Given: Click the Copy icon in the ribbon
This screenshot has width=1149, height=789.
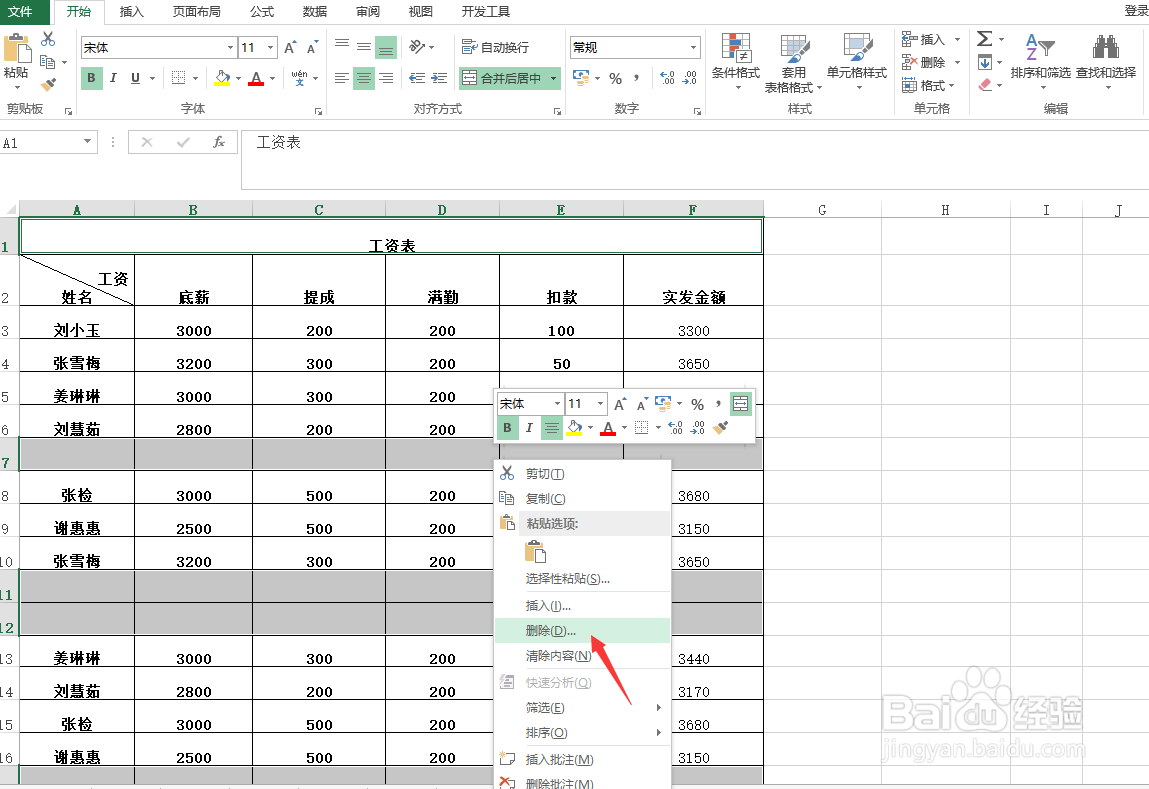Looking at the screenshot, I should coord(48,62).
